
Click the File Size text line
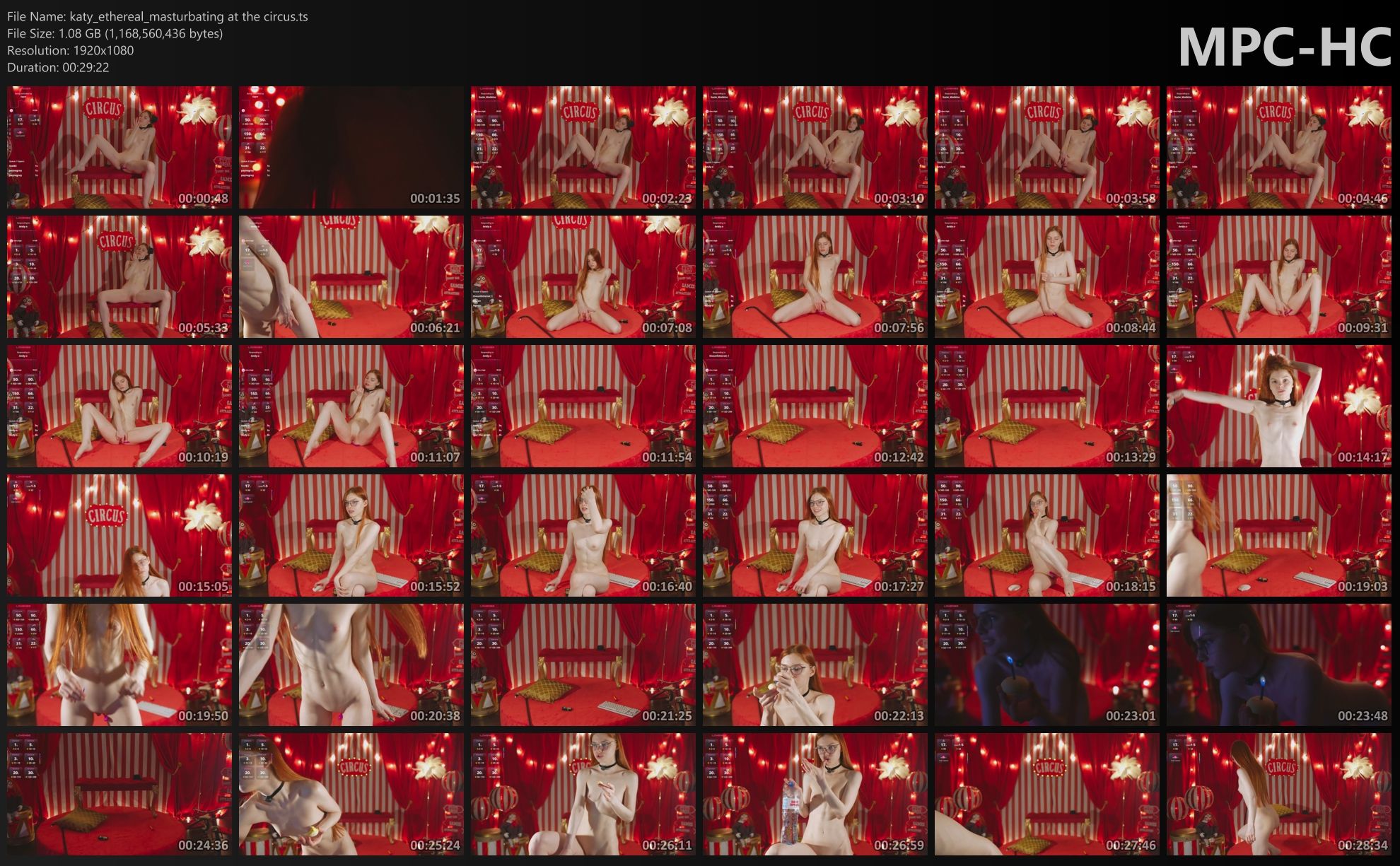click(115, 33)
